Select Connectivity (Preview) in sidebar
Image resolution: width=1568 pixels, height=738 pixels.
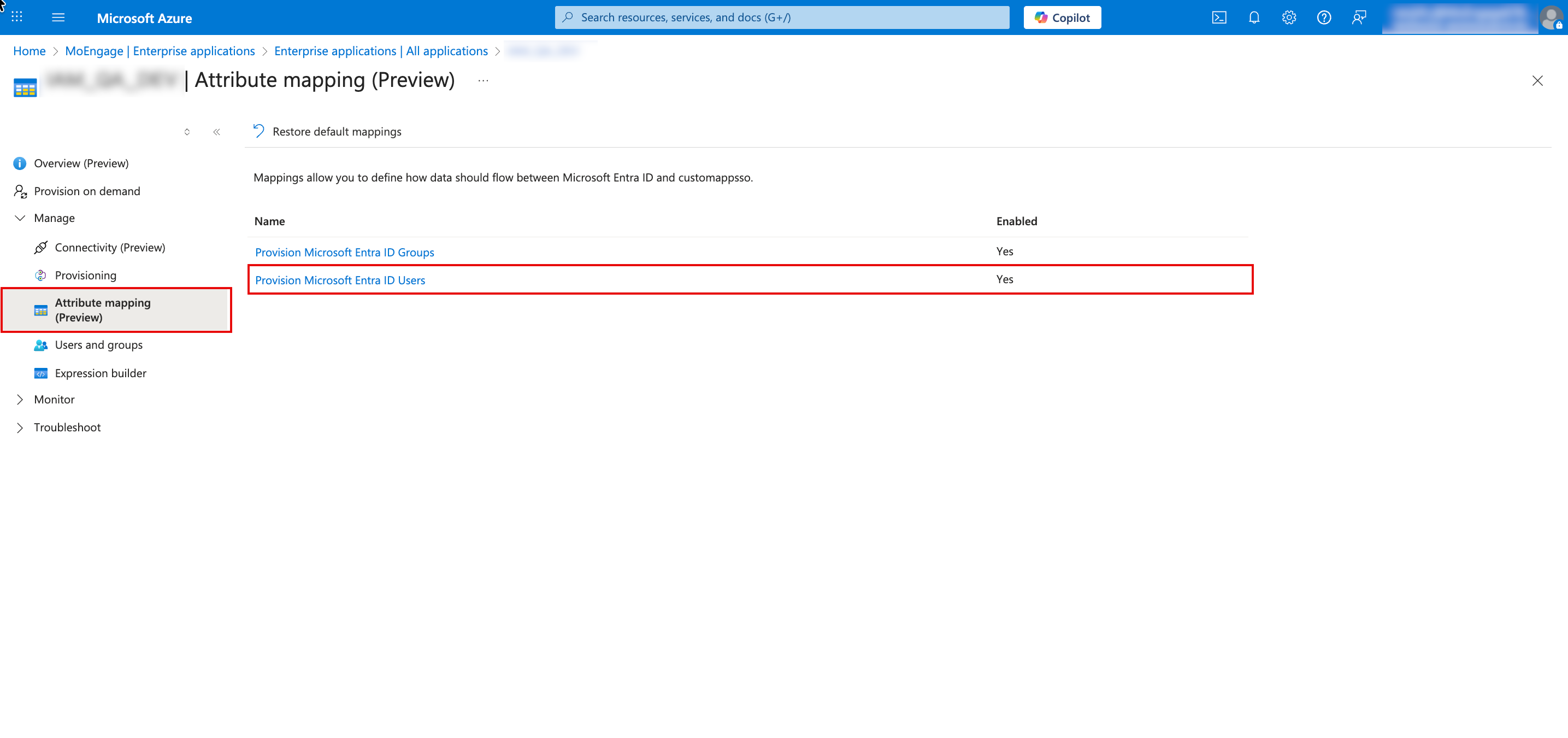coord(110,247)
